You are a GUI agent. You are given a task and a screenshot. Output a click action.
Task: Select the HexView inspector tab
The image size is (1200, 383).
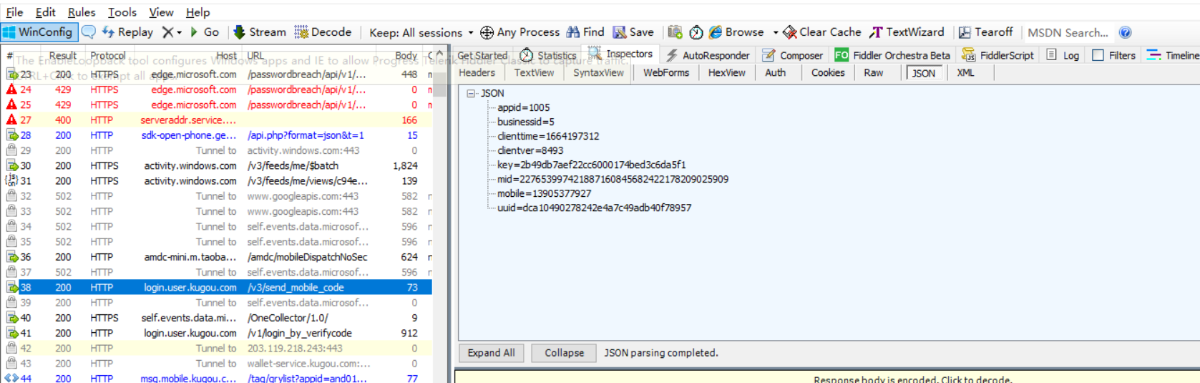[x=726, y=73]
